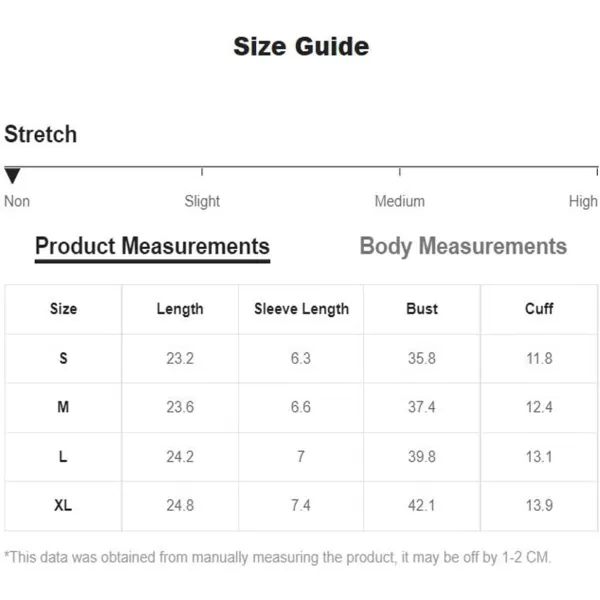Click the Sleeve Length column header

click(302, 309)
